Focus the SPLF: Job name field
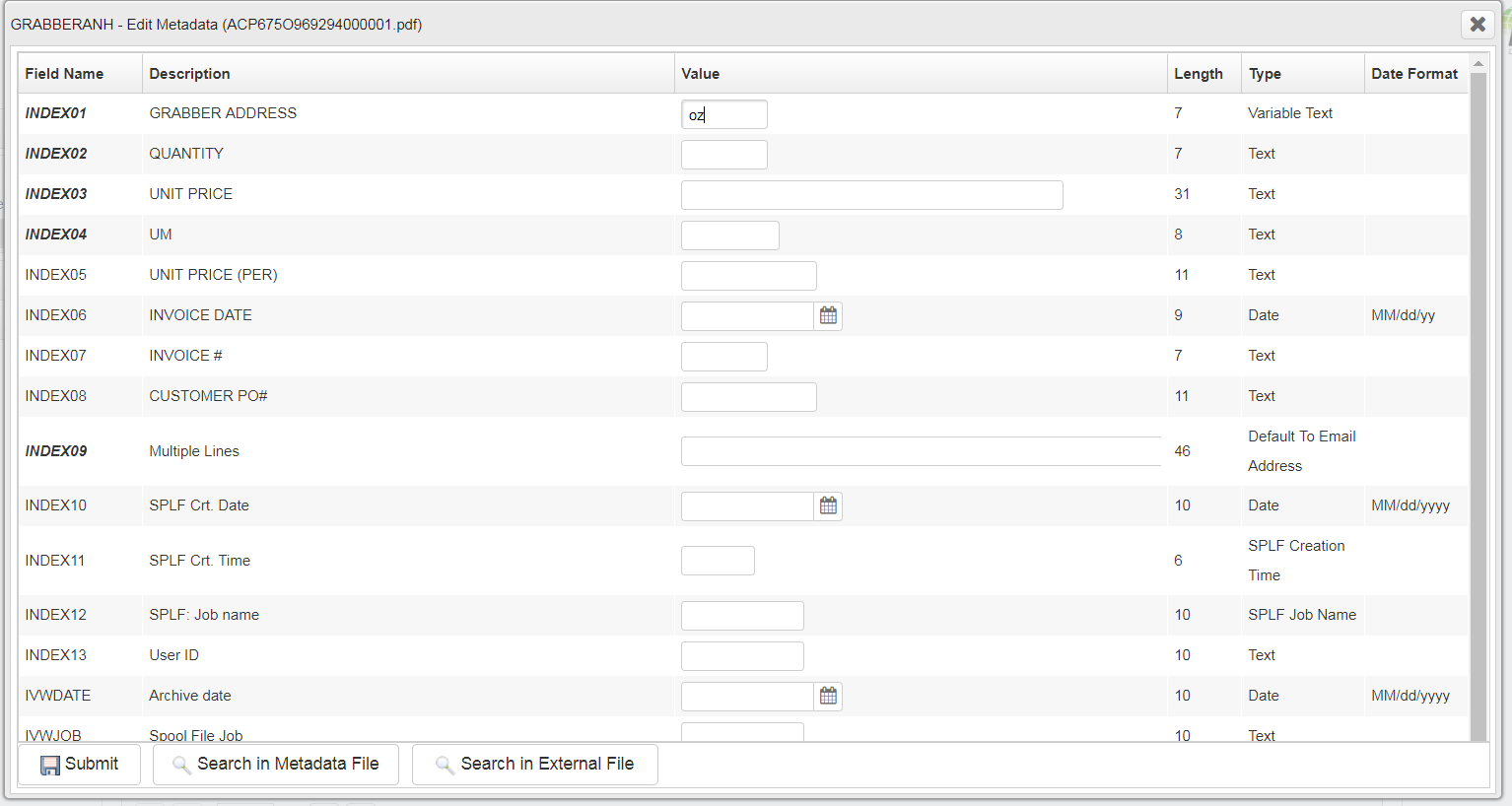 (x=742, y=616)
